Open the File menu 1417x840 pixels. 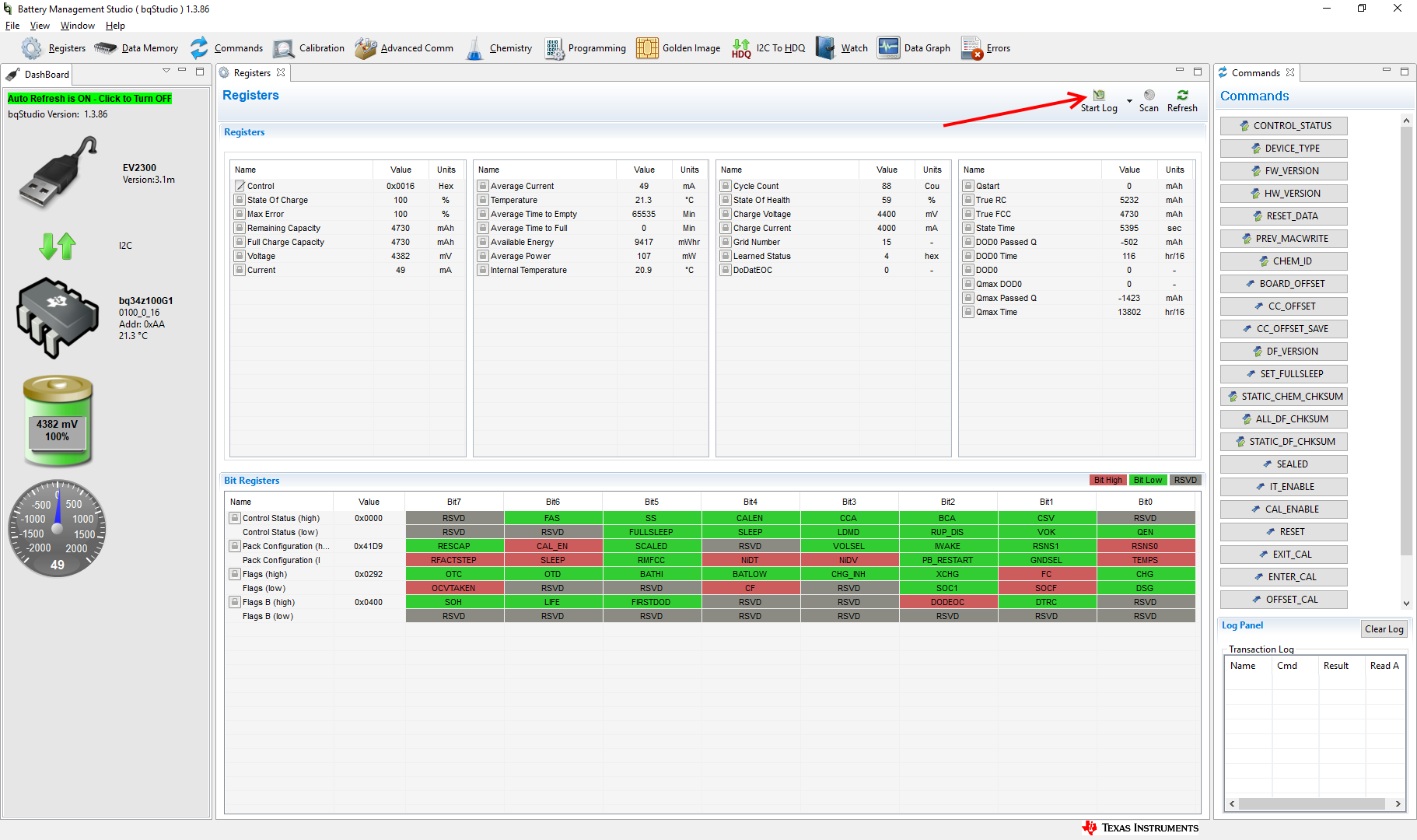click(12, 26)
